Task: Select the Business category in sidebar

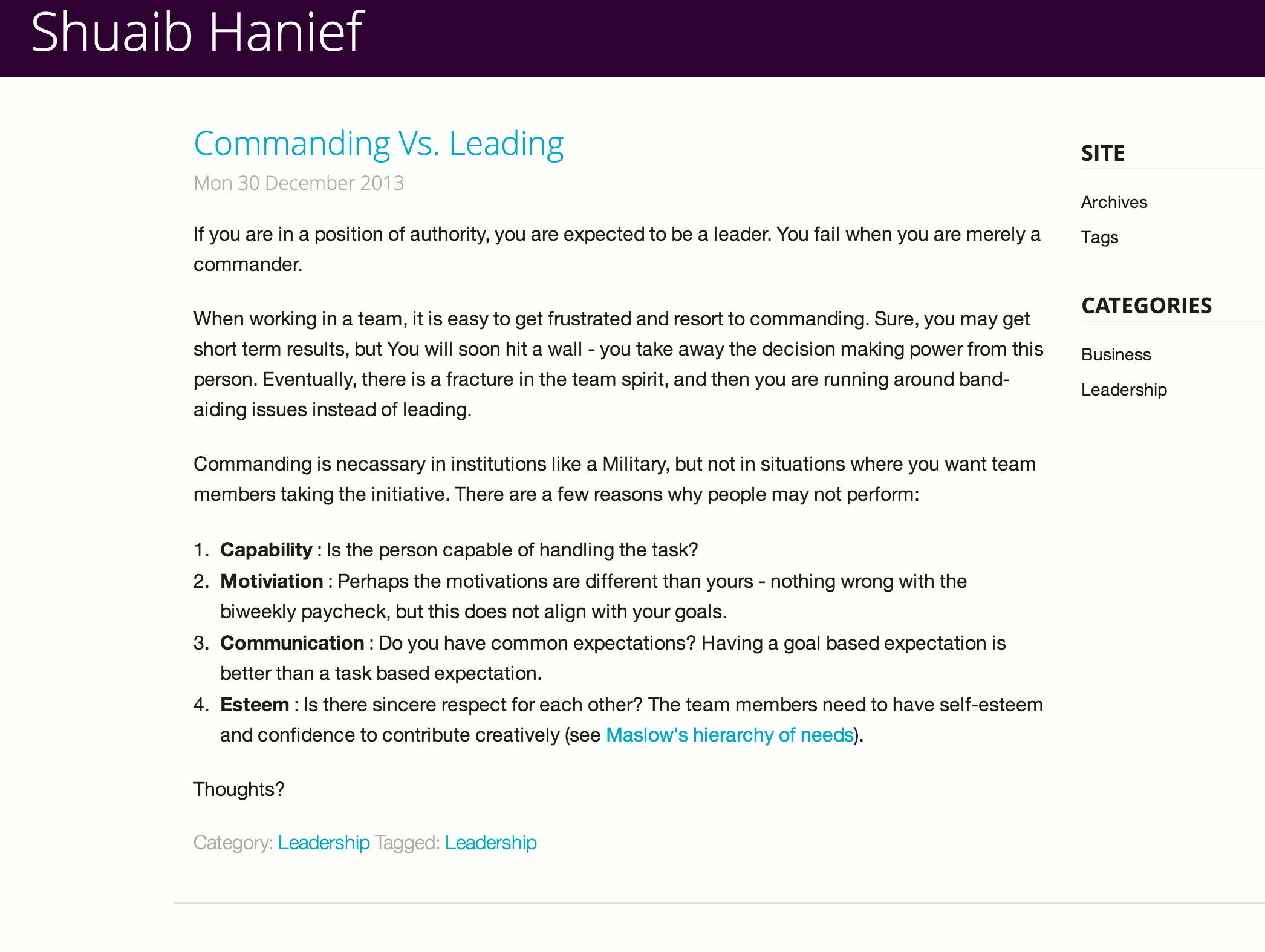Action: click(1116, 354)
